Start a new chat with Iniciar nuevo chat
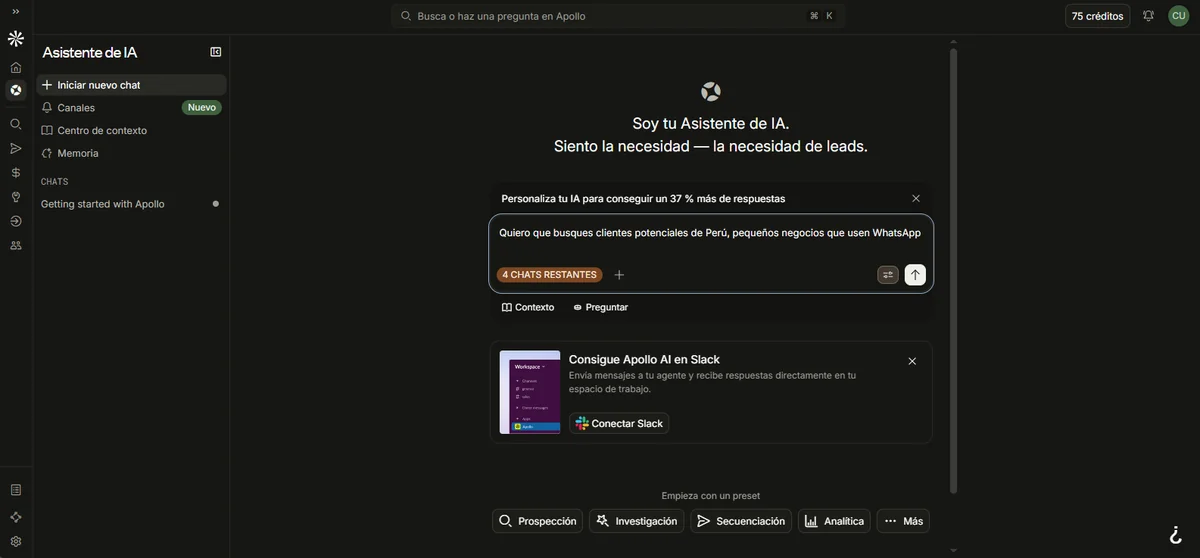 click(131, 85)
